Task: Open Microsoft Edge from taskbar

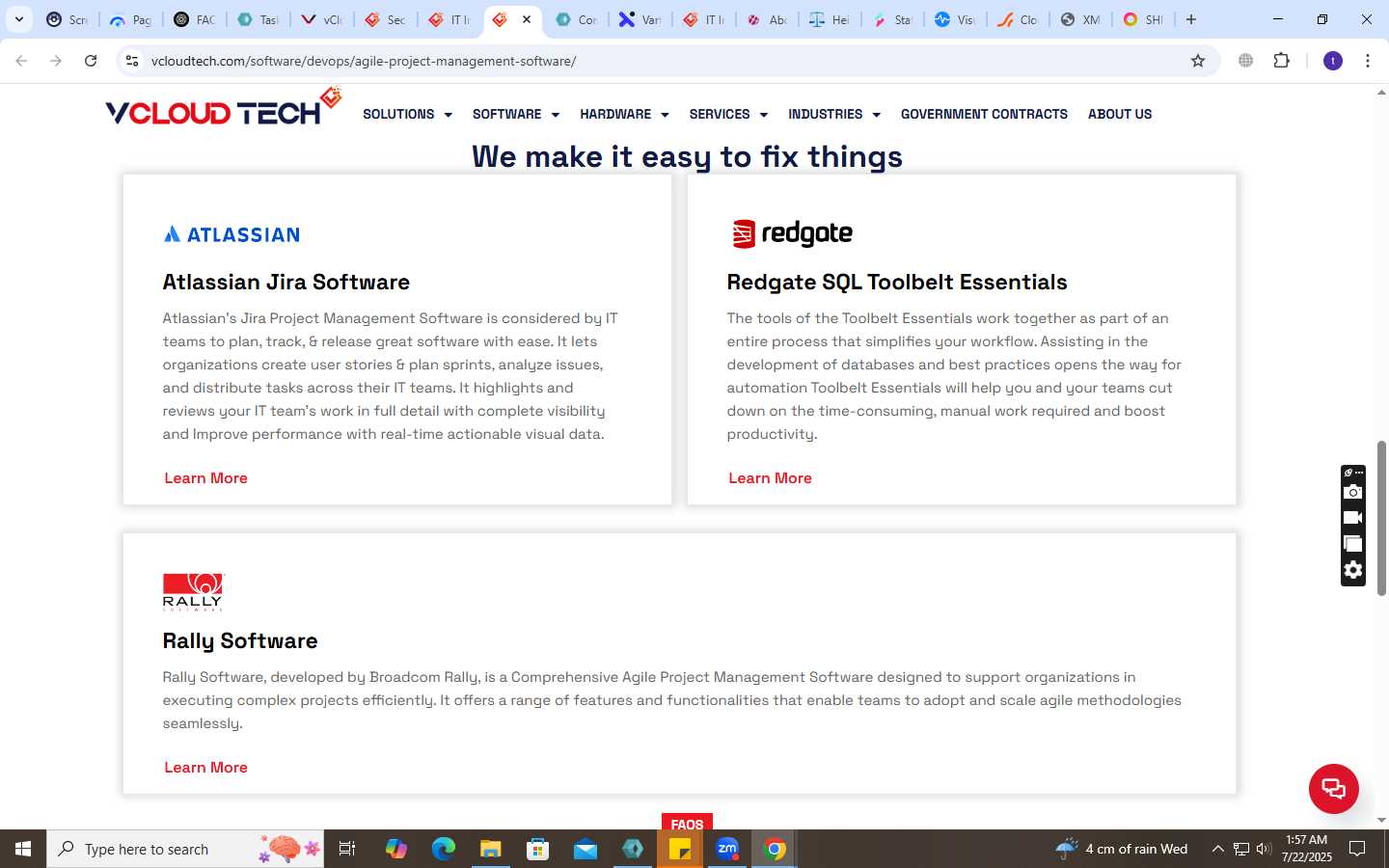Action: [443, 849]
